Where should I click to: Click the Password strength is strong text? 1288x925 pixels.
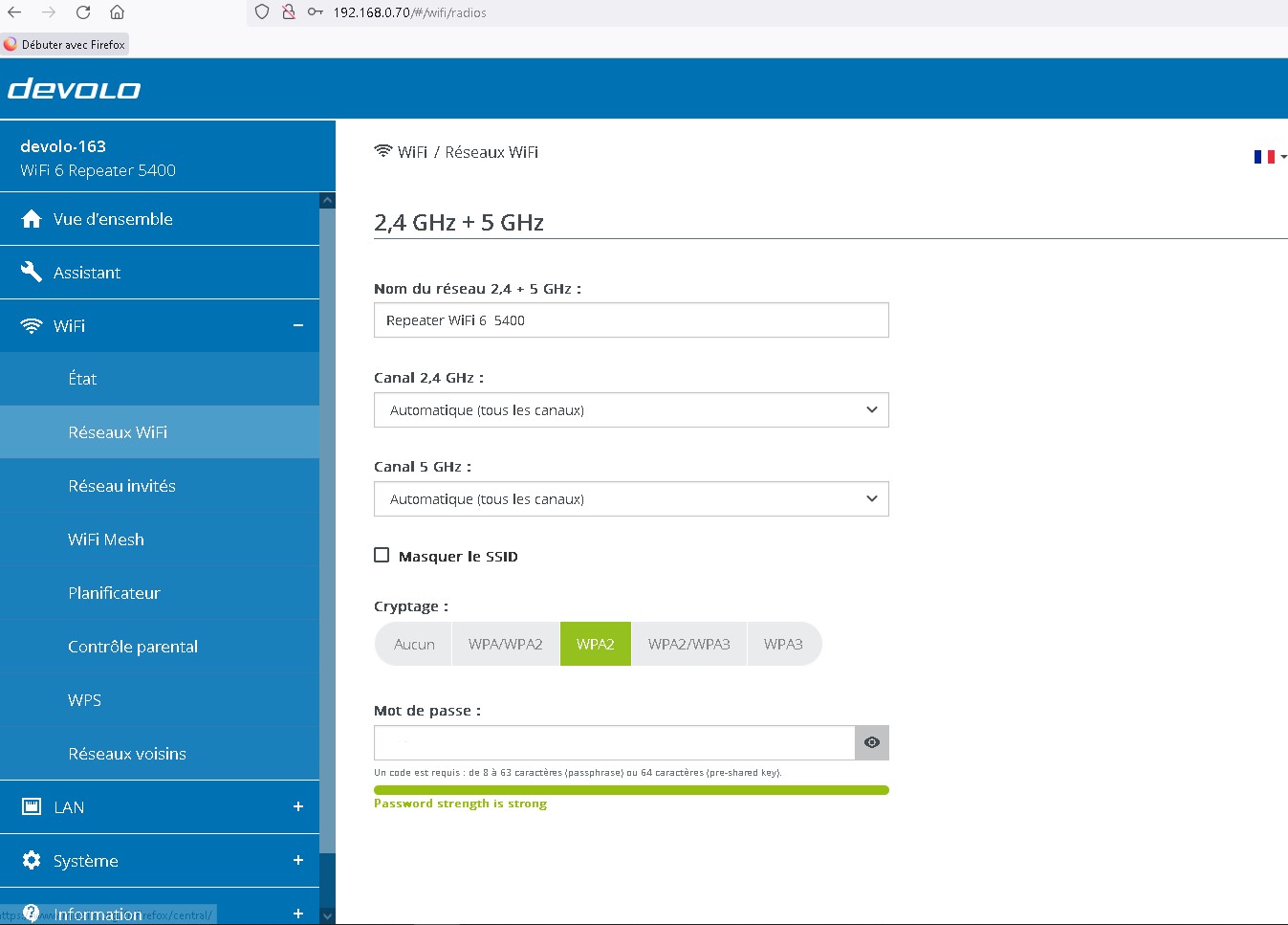[x=460, y=804]
